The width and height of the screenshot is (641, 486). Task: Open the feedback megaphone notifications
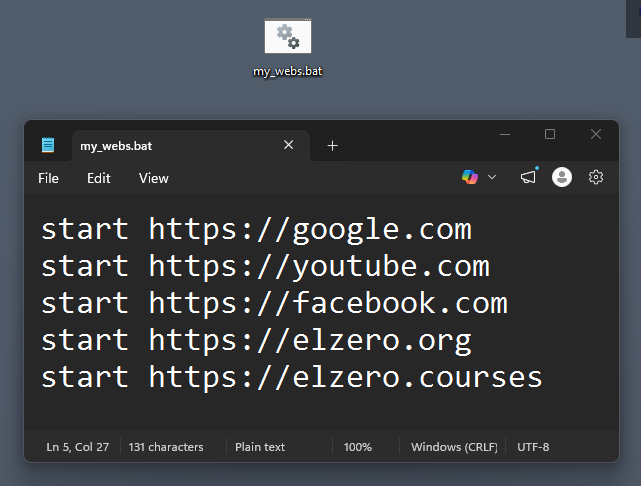[528, 177]
